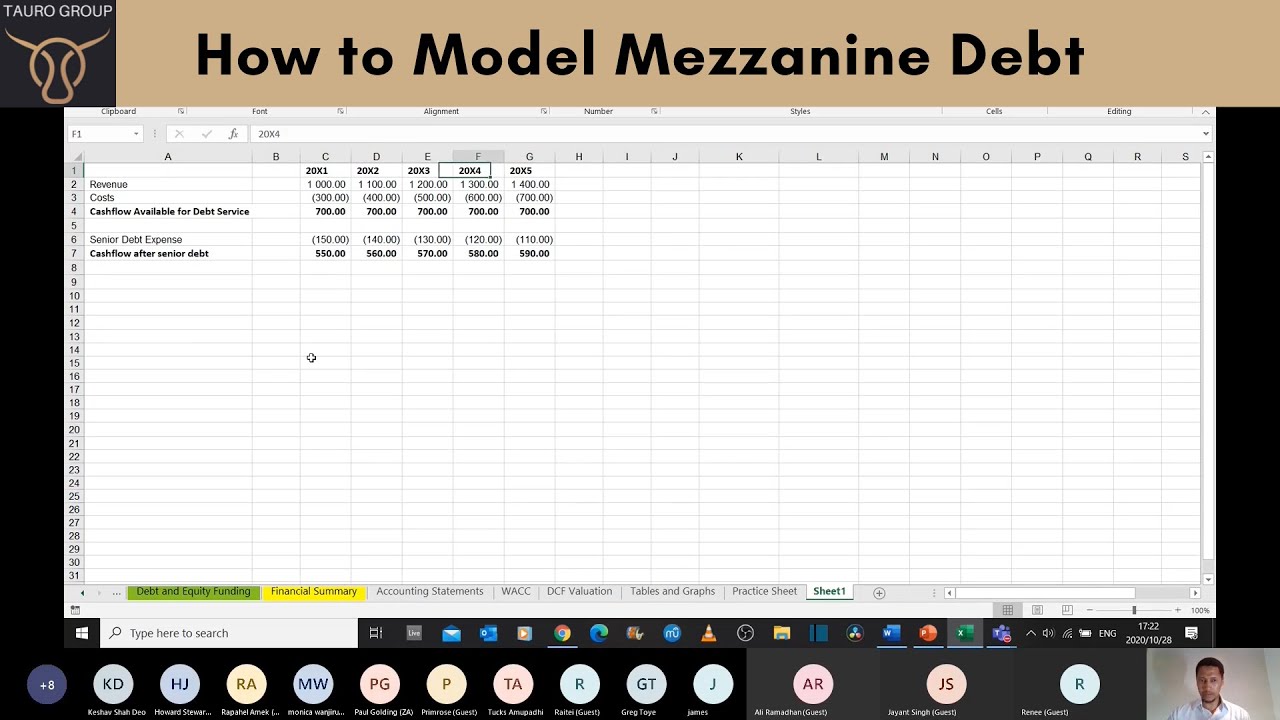
Task: Open Task View in taskbar
Action: point(376,633)
